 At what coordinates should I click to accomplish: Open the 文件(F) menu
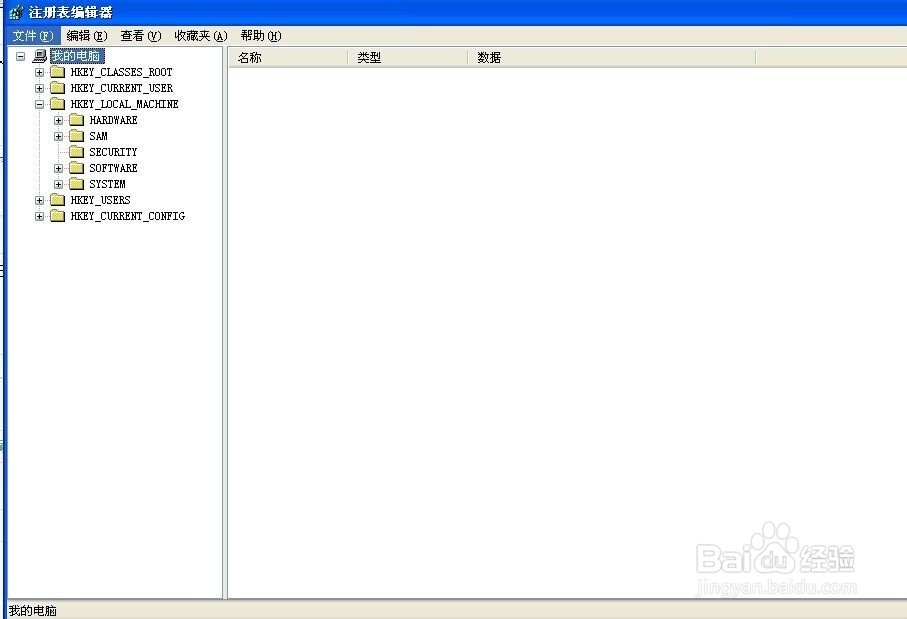(33, 36)
